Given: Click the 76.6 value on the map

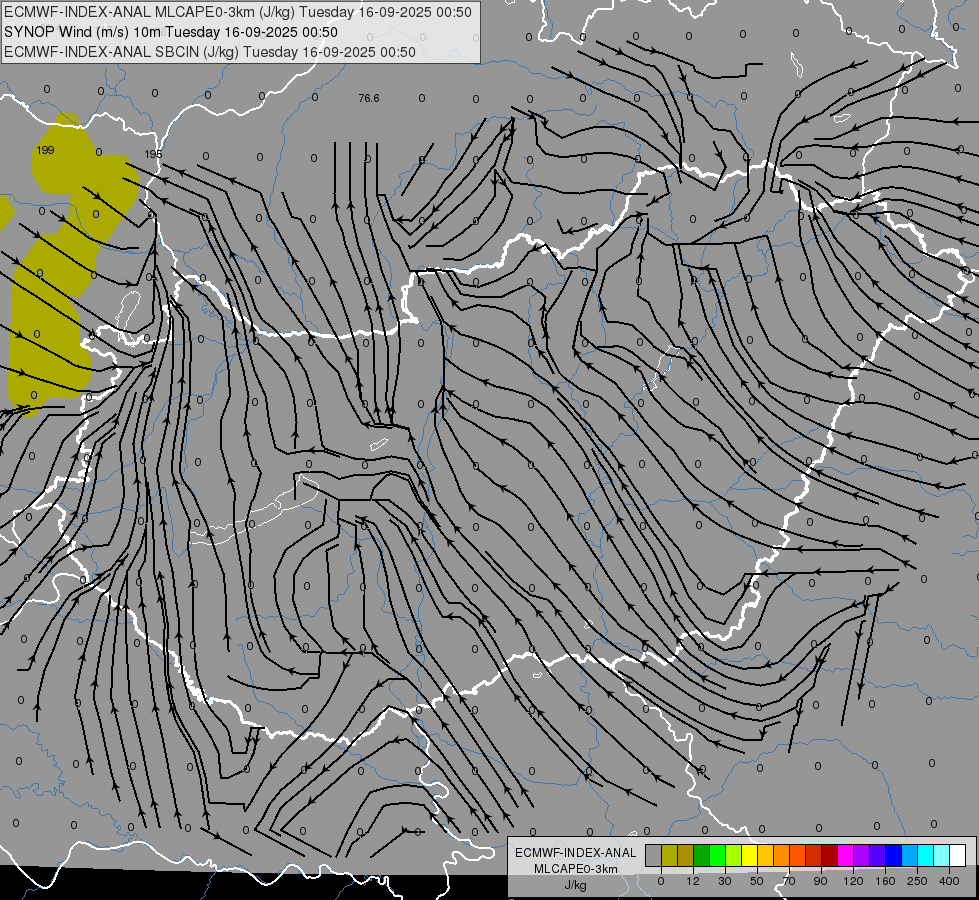Looking at the screenshot, I should click(x=369, y=98).
